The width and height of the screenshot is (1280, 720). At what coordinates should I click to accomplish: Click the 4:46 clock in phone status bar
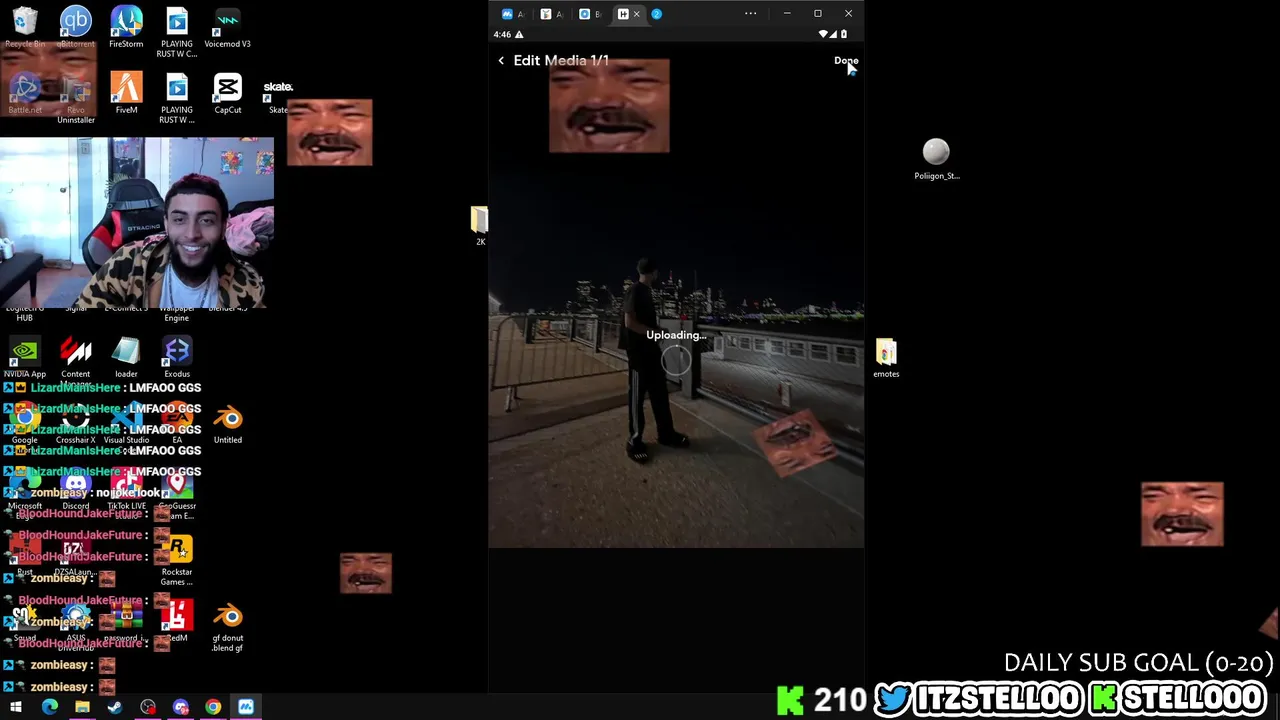(x=502, y=35)
